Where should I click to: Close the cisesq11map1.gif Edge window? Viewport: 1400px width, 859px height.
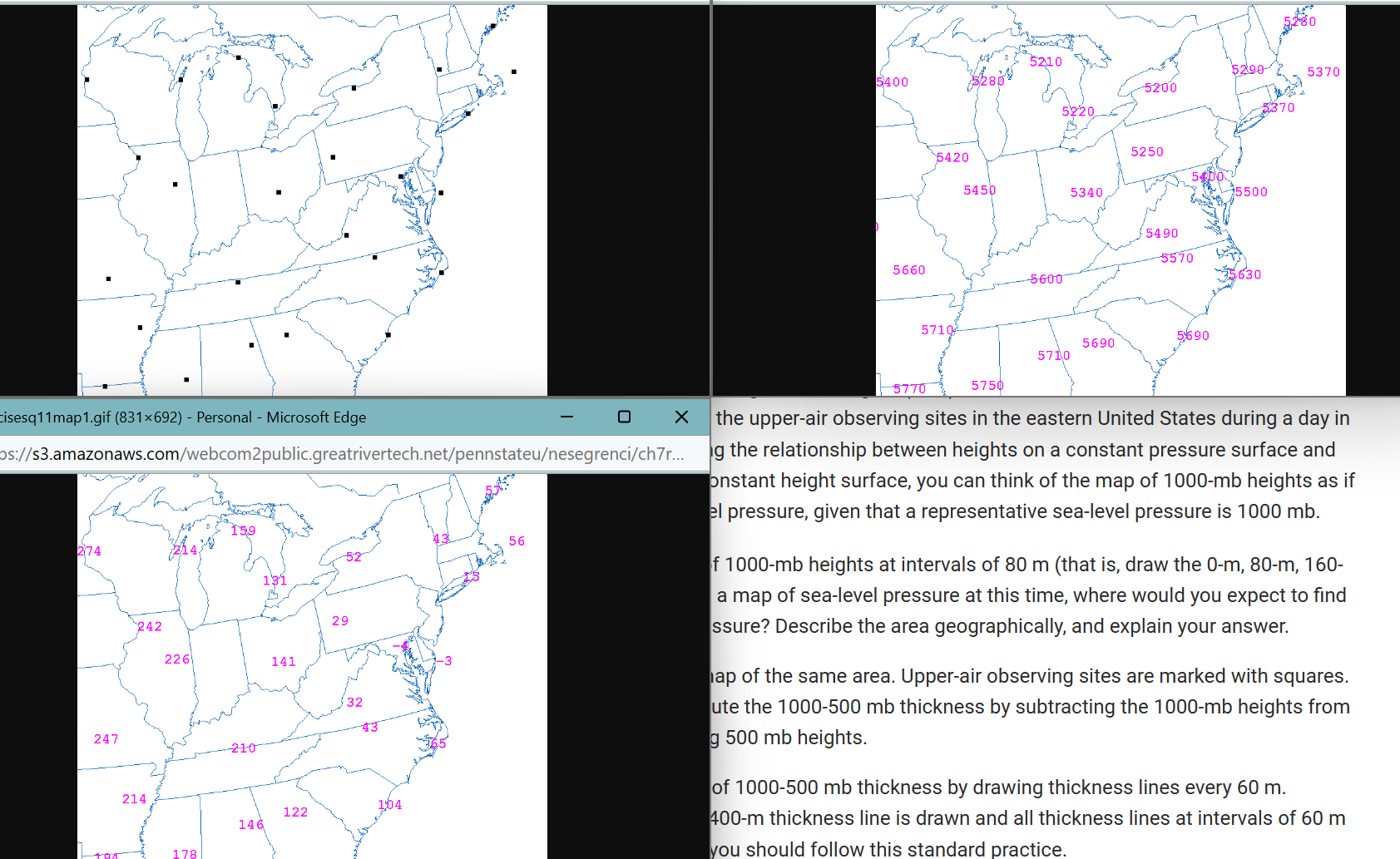pyautogui.click(x=681, y=417)
